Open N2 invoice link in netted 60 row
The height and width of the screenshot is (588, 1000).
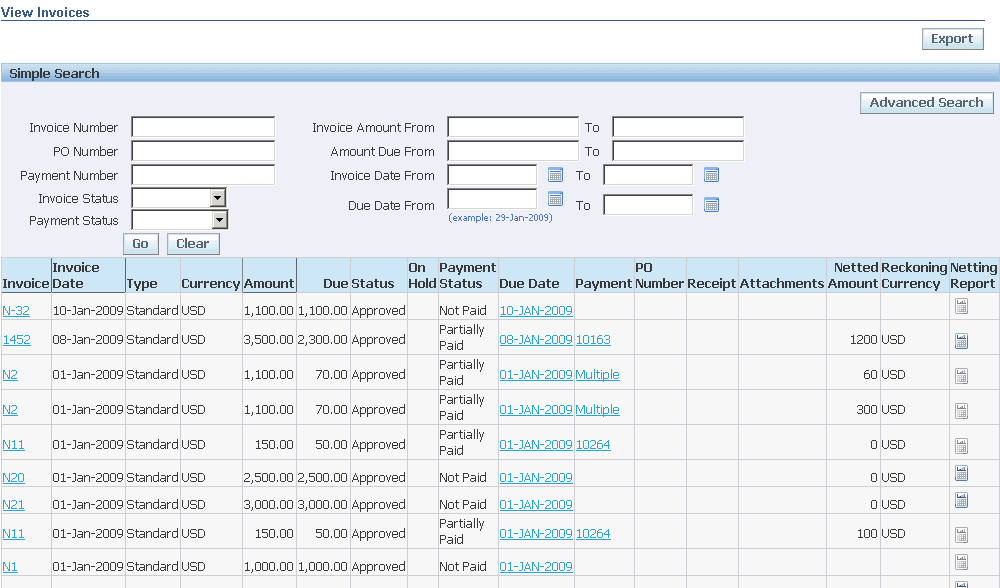10,374
